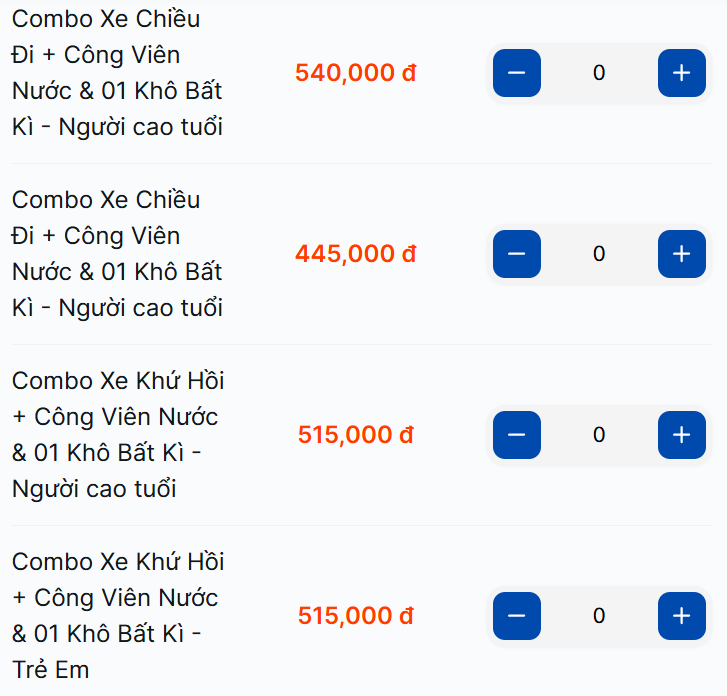This screenshot has height=696, width=727.
Task: Select the Chiều Đi combo title priced 445,000 đ
Action: point(117,254)
